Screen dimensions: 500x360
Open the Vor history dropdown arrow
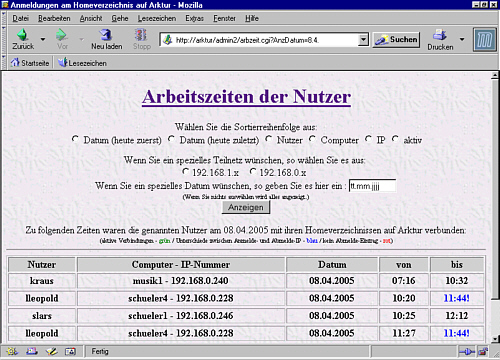coord(82,39)
